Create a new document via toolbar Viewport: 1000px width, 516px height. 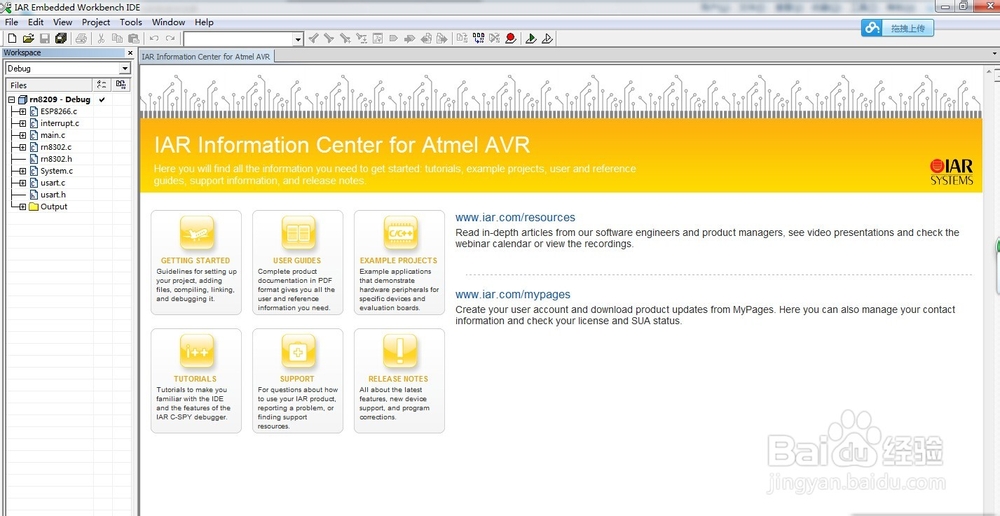[11, 38]
